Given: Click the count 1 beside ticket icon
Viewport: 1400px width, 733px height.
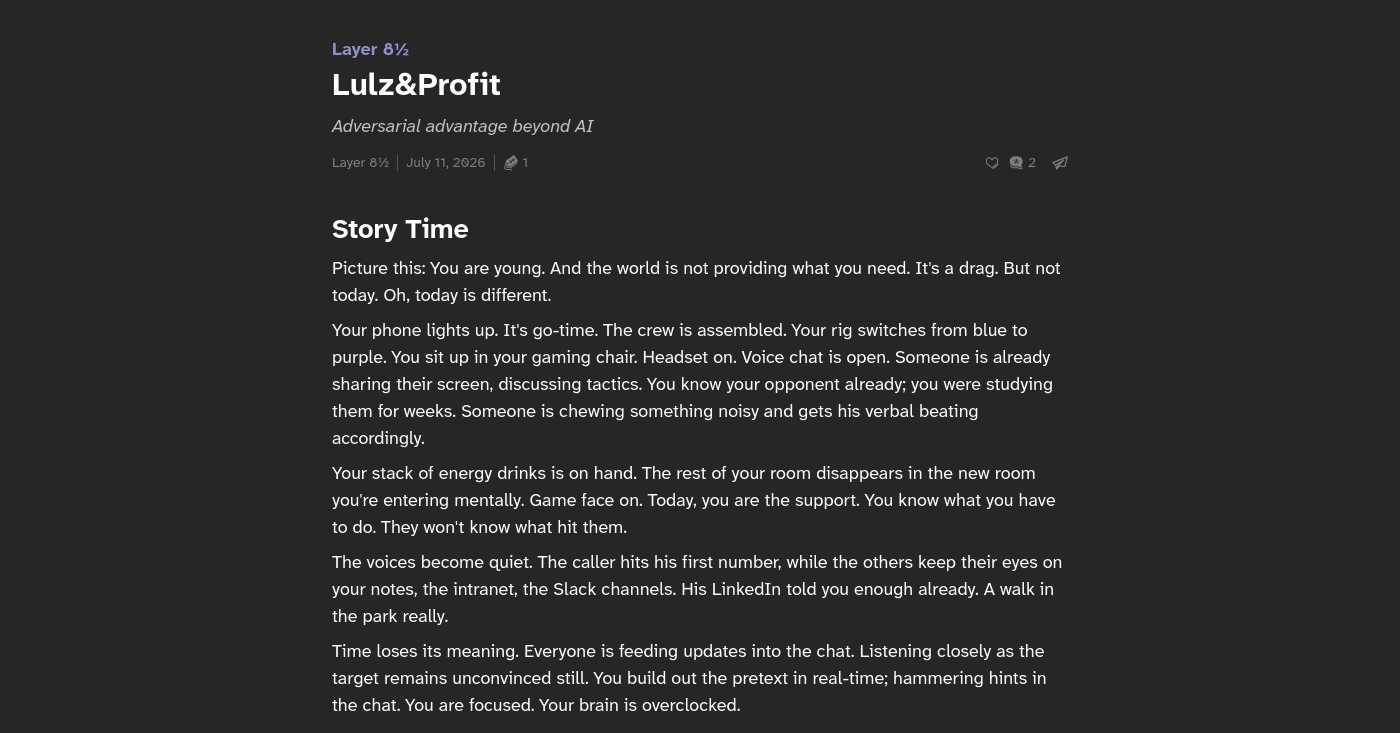Looking at the screenshot, I should tap(525, 163).
